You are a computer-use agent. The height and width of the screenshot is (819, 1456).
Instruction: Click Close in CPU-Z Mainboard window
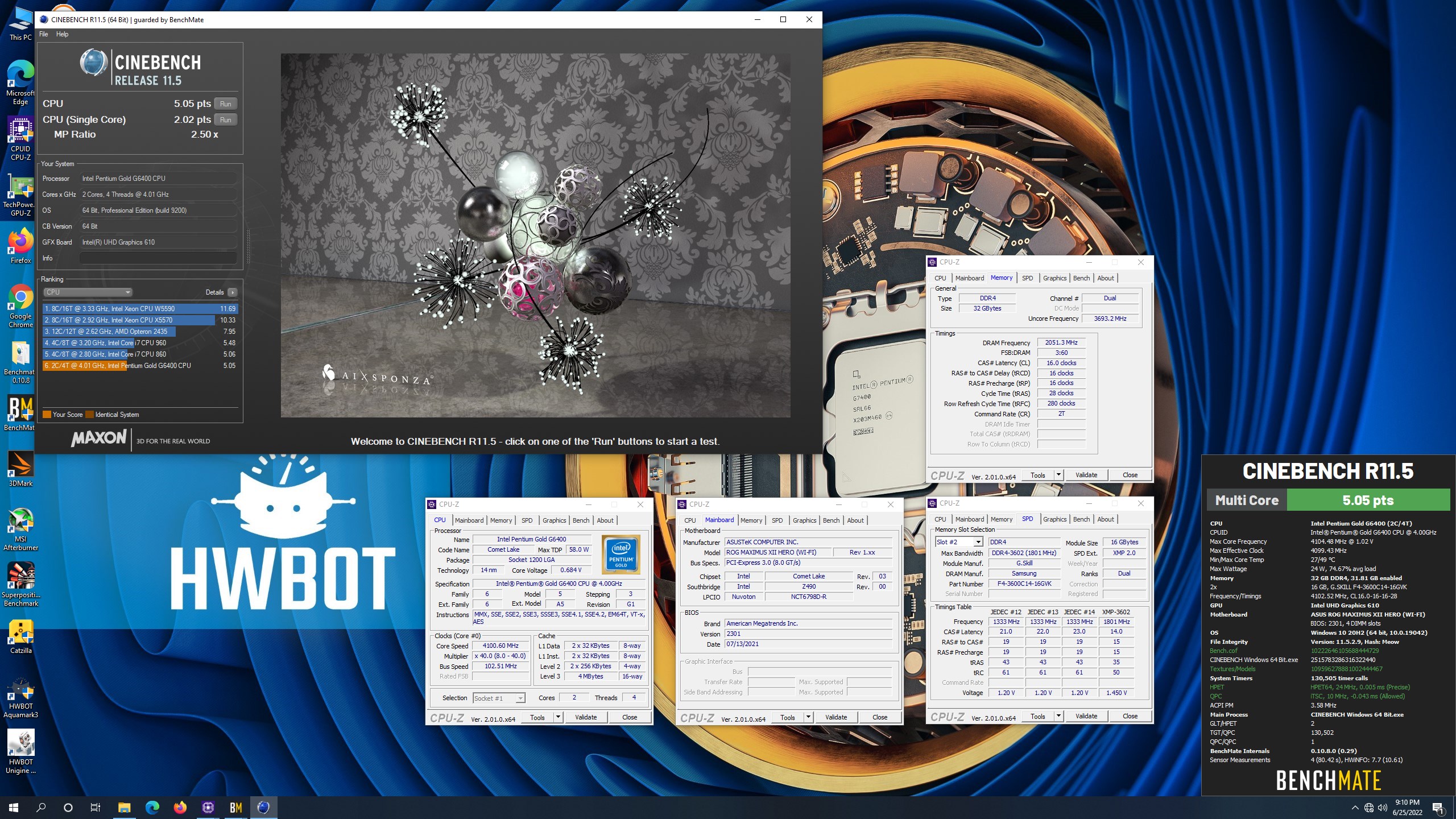(x=880, y=717)
